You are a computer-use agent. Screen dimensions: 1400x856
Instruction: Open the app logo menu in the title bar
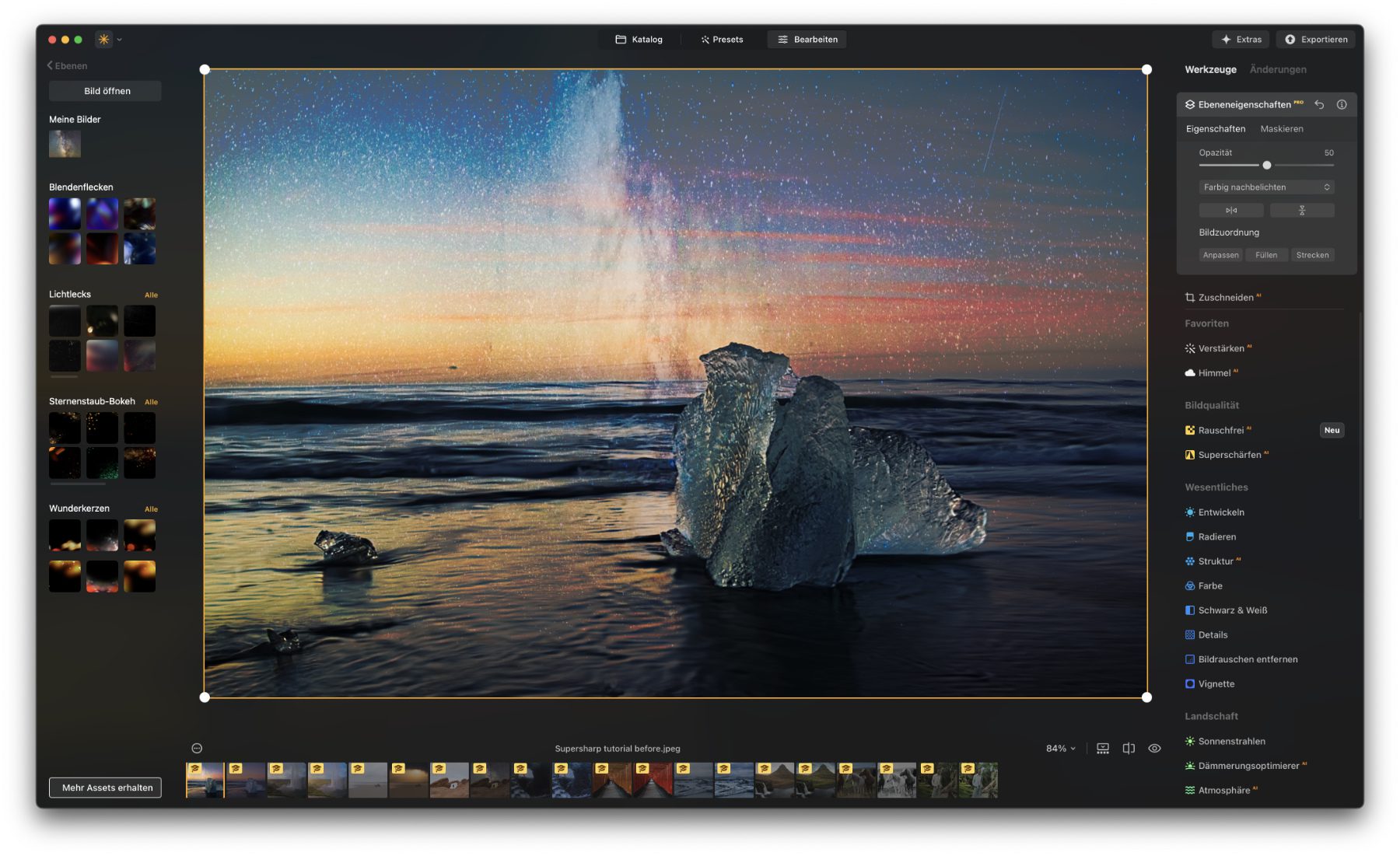pyautogui.click(x=104, y=40)
